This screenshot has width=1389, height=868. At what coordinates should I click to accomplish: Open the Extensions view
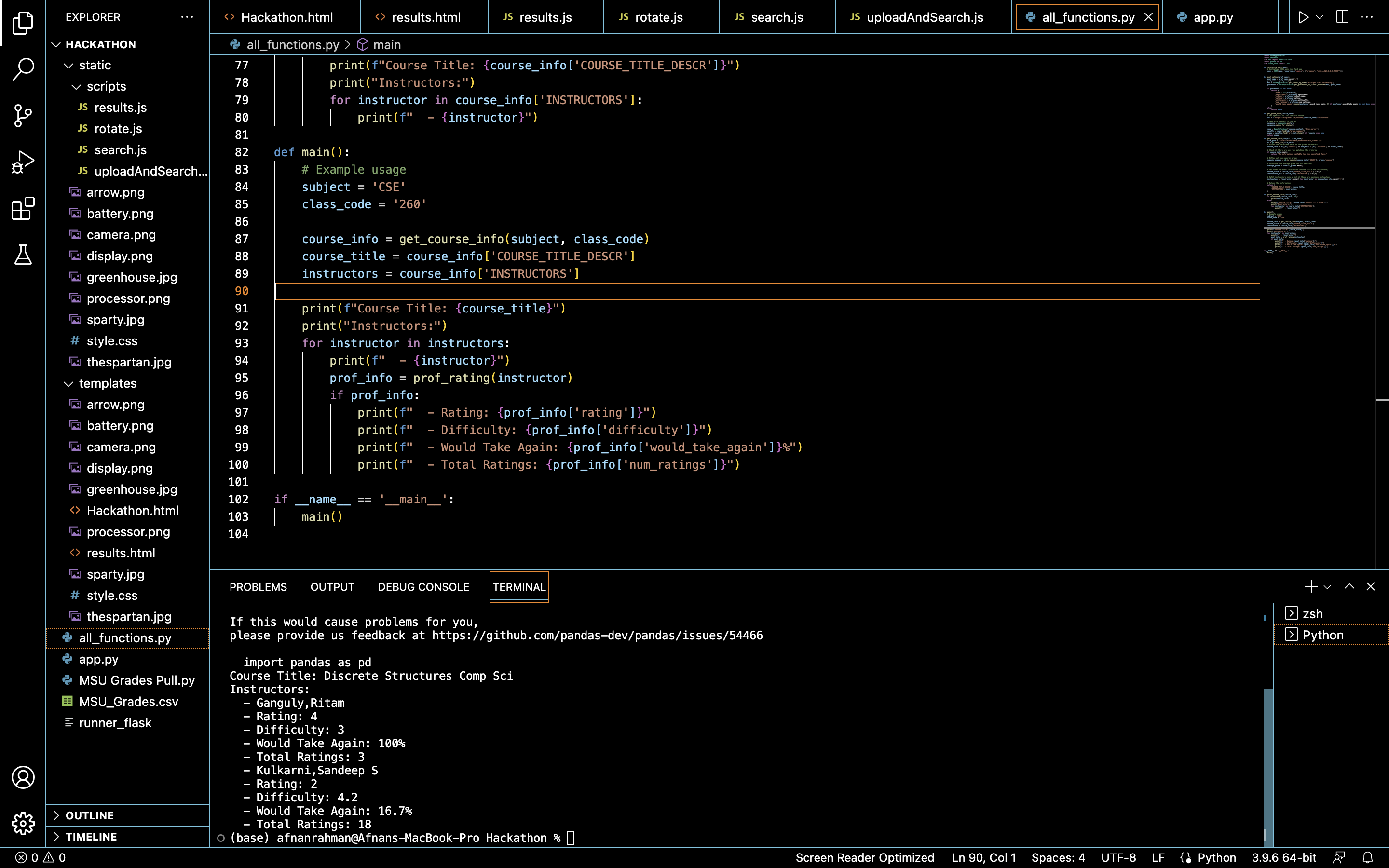(x=23, y=208)
